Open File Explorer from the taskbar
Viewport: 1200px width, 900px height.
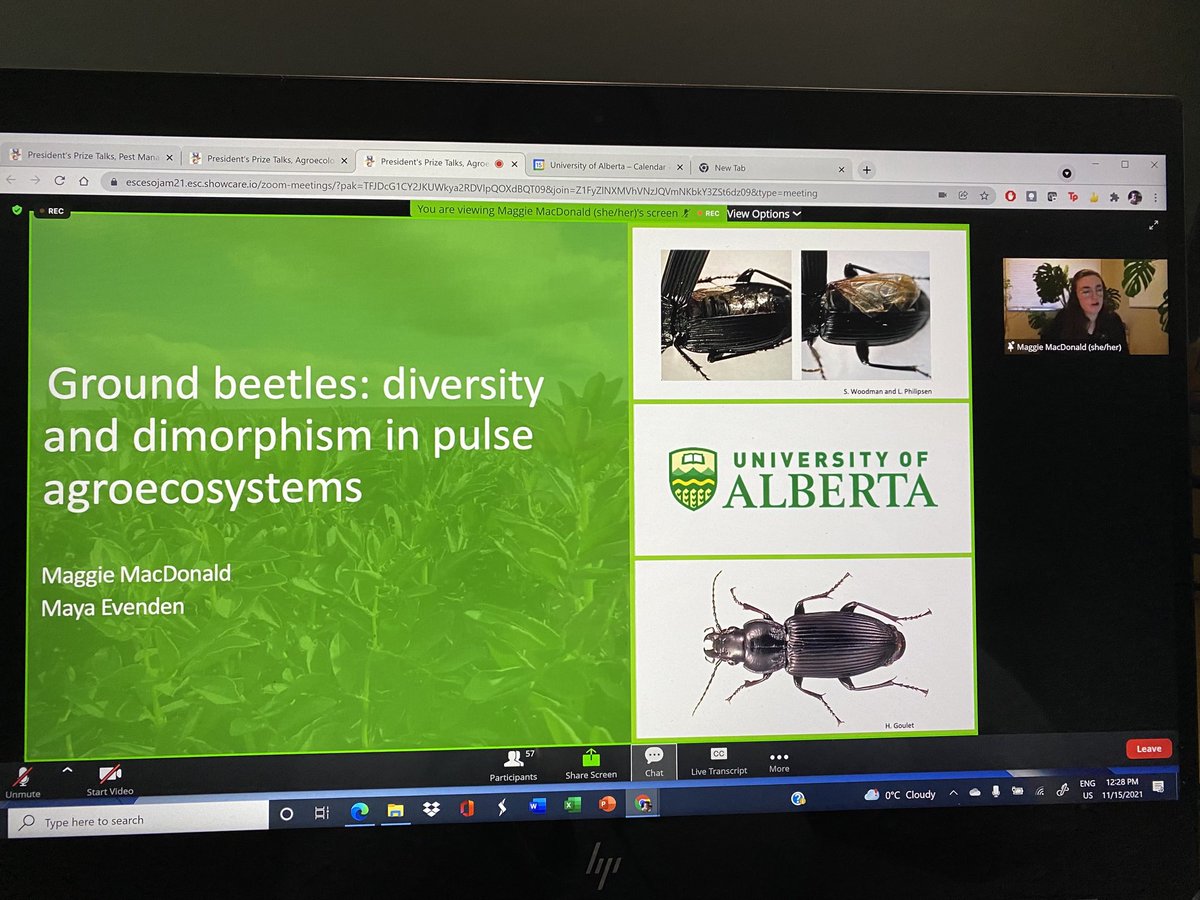(x=395, y=810)
